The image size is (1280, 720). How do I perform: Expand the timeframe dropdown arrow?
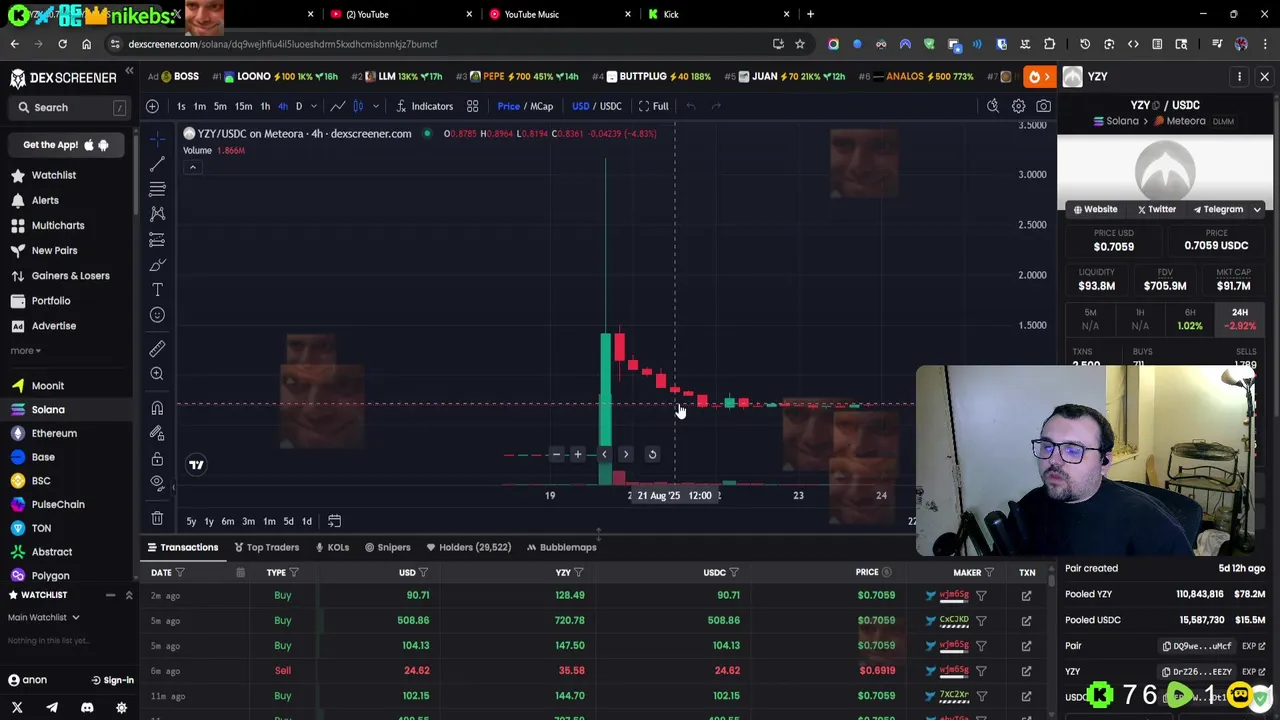coord(313,106)
